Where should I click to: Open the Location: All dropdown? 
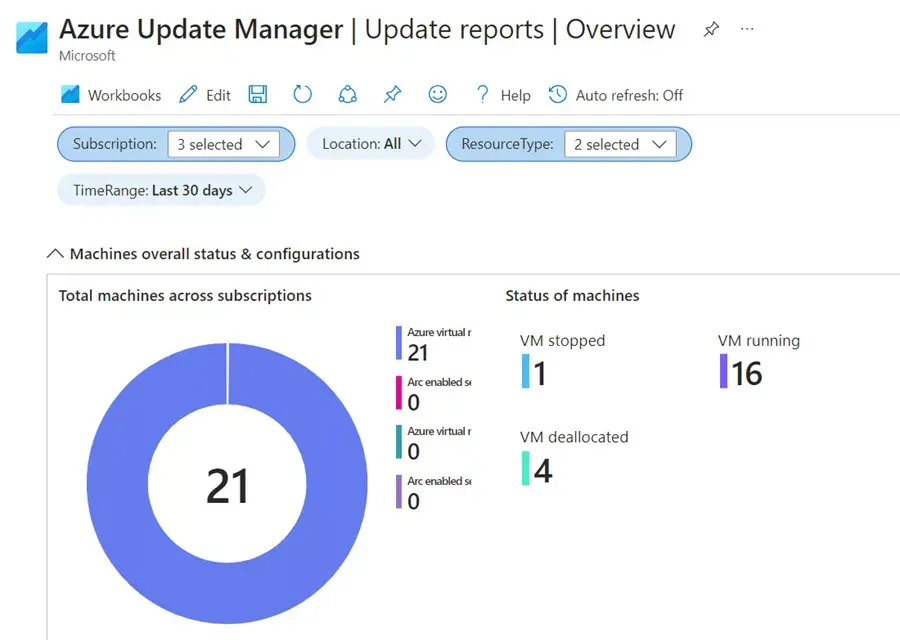click(x=371, y=143)
